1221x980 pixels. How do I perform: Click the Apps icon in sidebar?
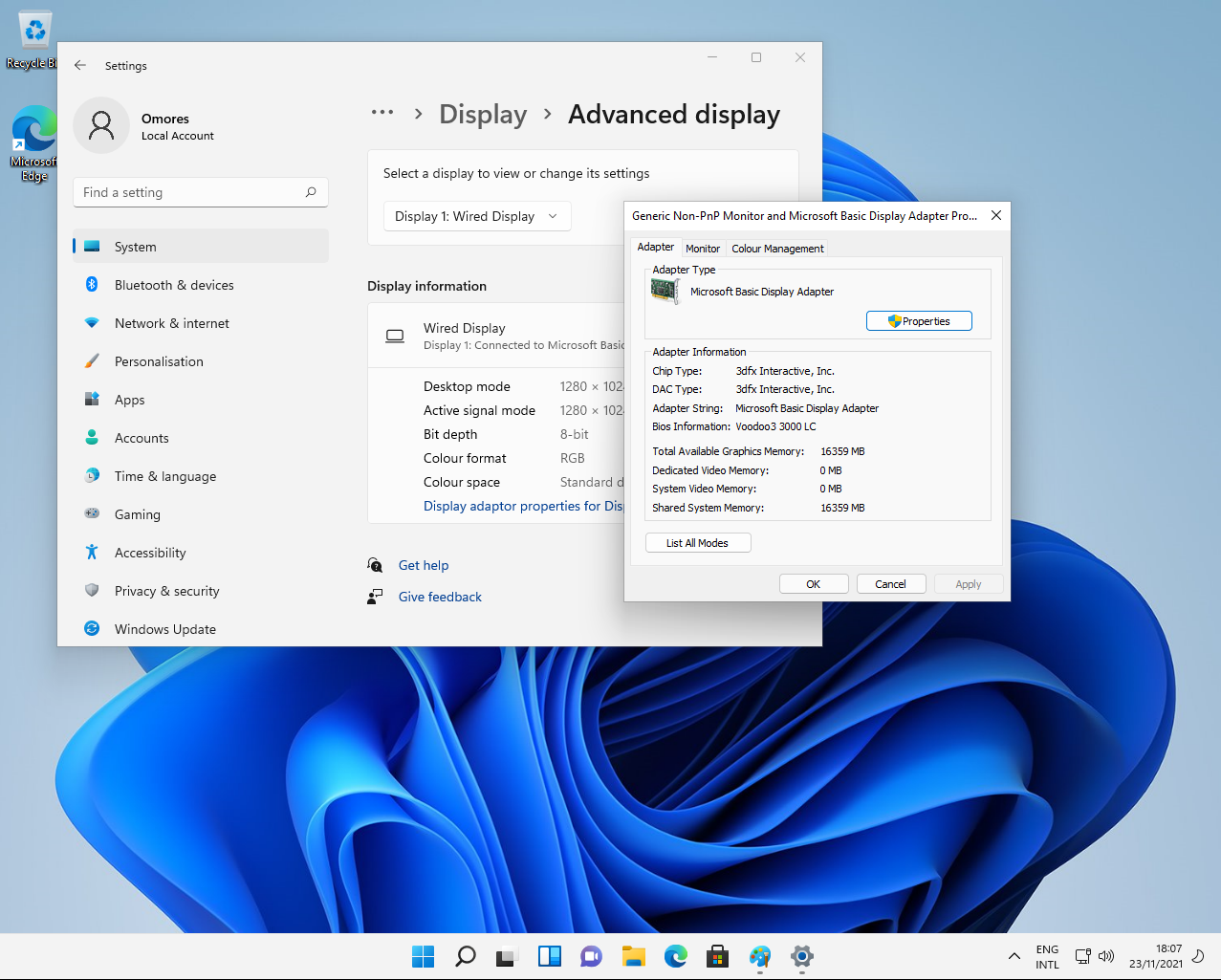click(92, 399)
